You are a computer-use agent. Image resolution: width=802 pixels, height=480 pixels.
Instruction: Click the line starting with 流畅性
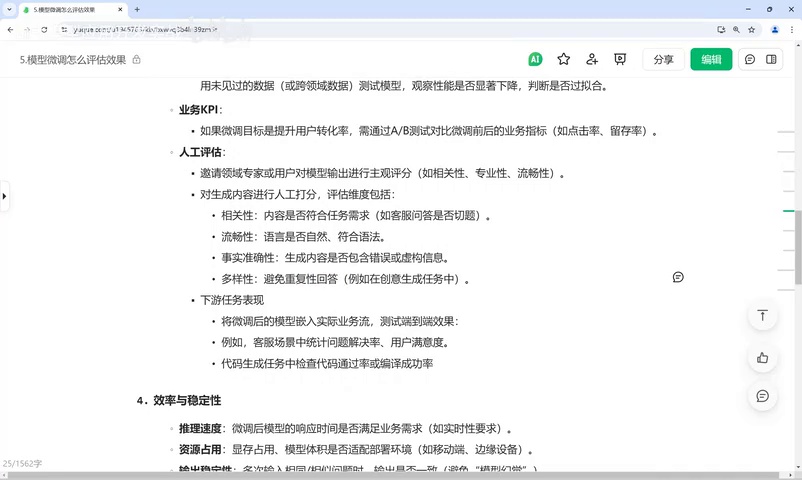pos(303,237)
